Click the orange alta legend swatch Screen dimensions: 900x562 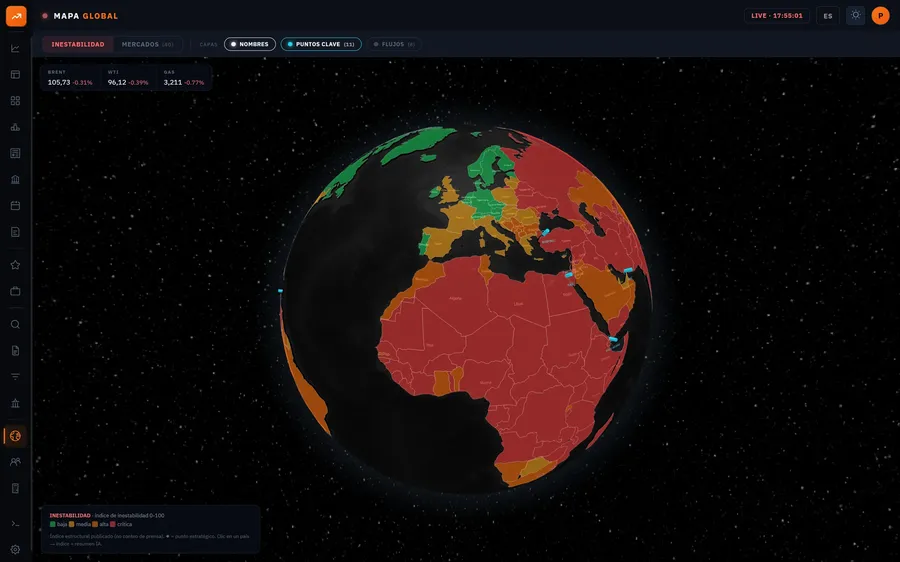[95, 524]
